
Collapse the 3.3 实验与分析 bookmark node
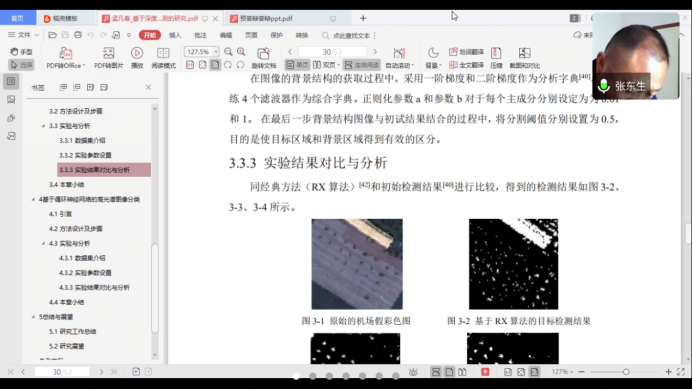[43, 126]
